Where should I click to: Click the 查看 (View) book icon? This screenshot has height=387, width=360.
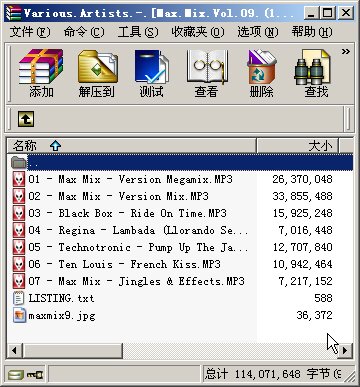click(207, 73)
